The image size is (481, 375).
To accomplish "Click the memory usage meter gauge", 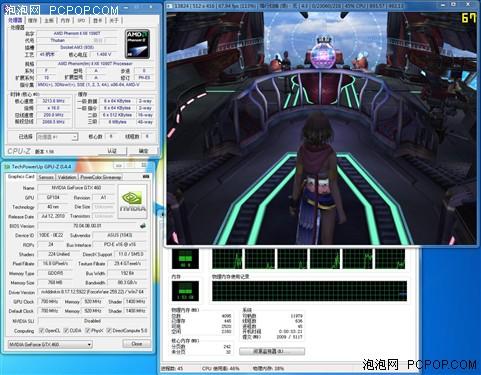I will coord(185,291).
